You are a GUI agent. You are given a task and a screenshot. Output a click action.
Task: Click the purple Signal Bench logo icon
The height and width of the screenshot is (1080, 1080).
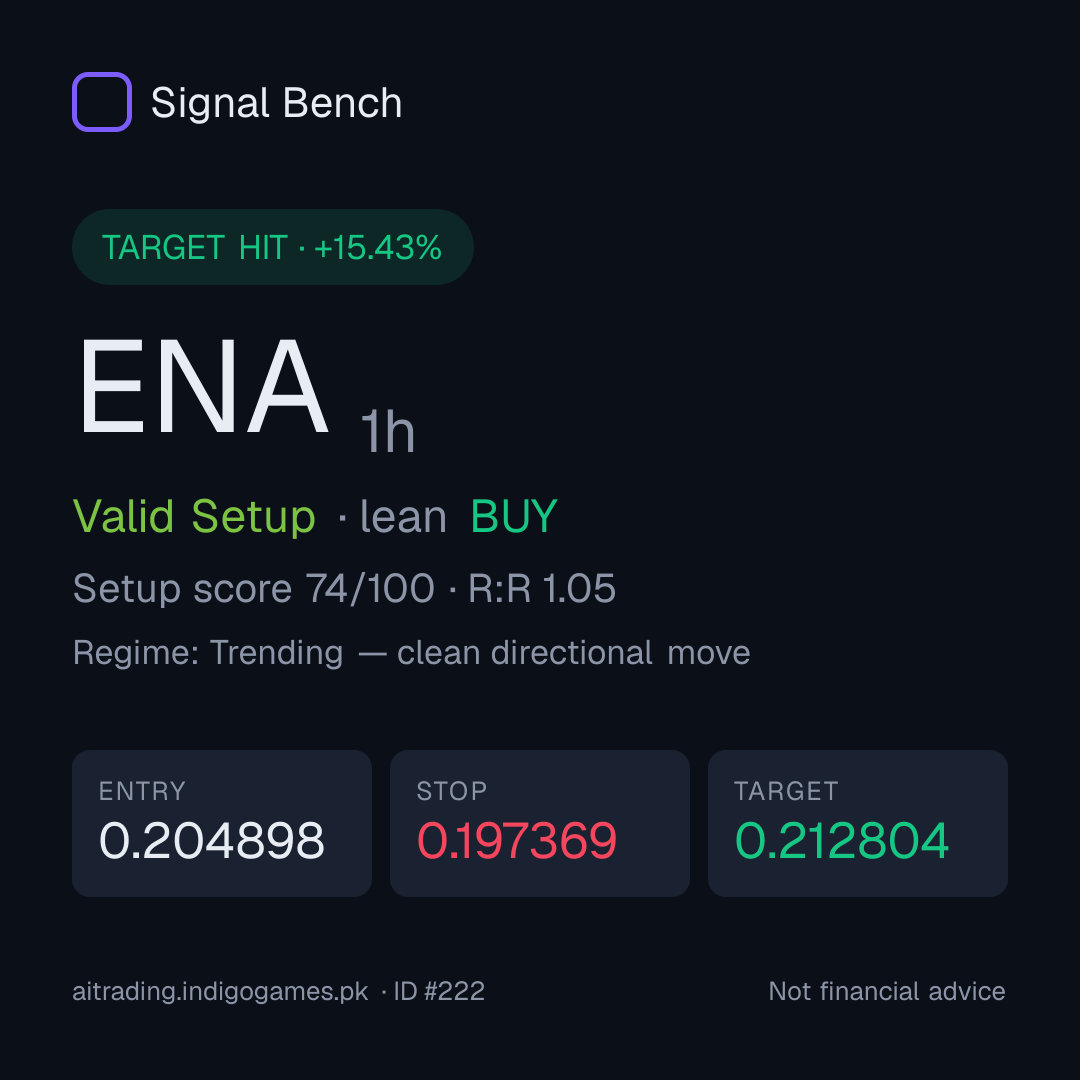click(x=102, y=102)
